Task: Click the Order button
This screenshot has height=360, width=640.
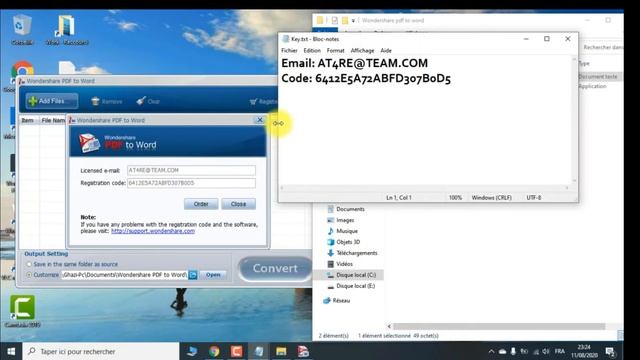Action: (201, 204)
